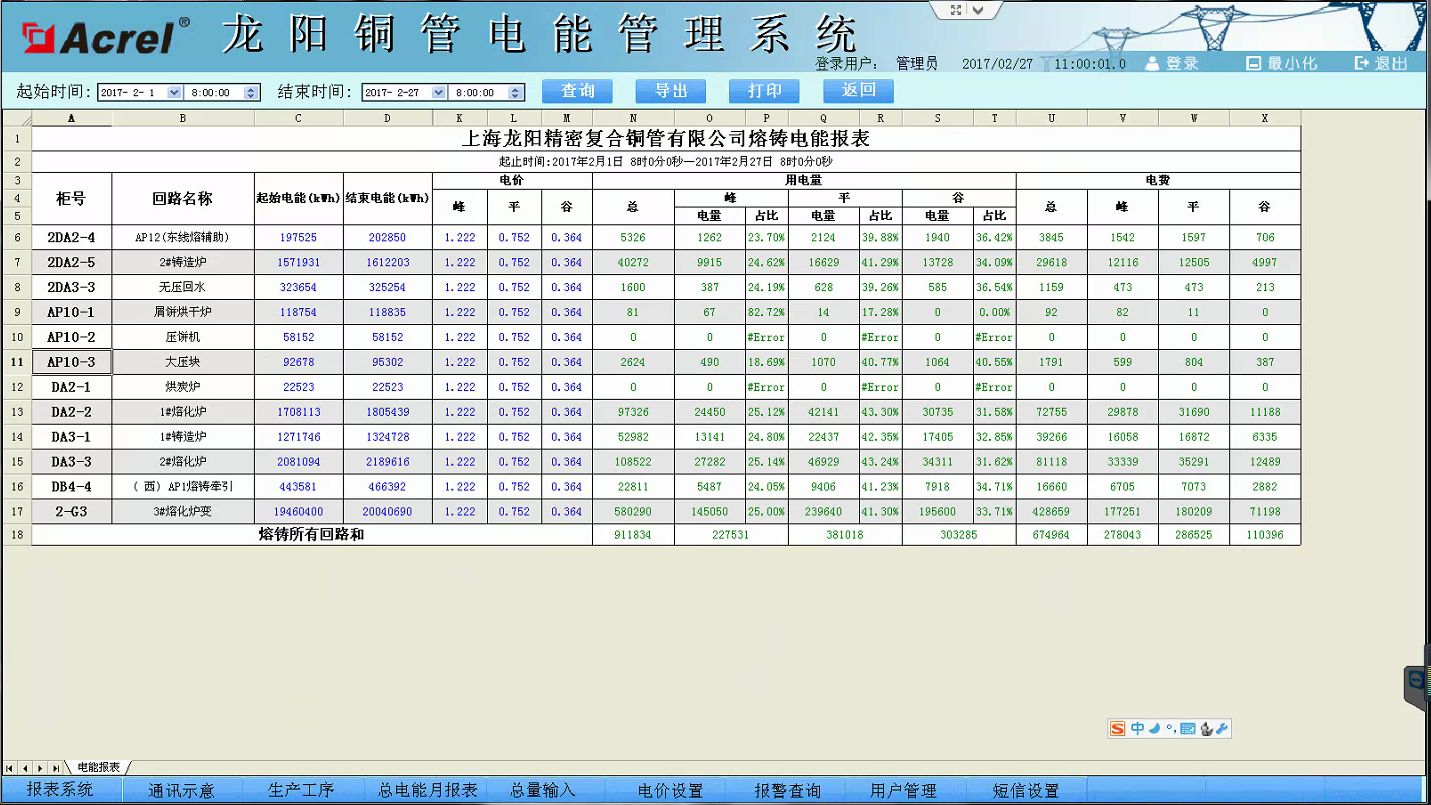Click the fullscreen icon on top pull-down tab

click(x=956, y=10)
